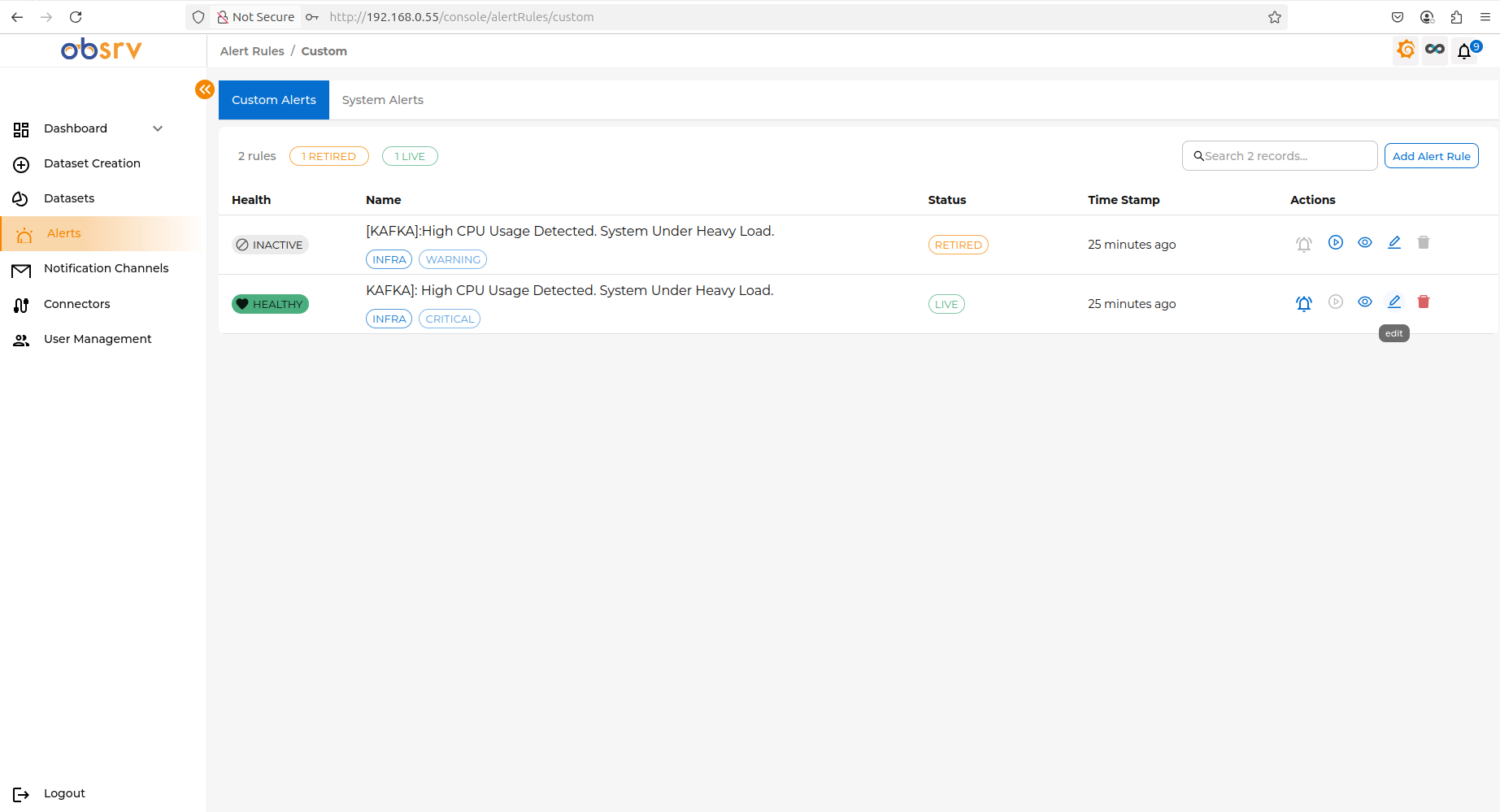Click the Search 2 records field
Viewport: 1500px width, 812px height.
[x=1280, y=156]
